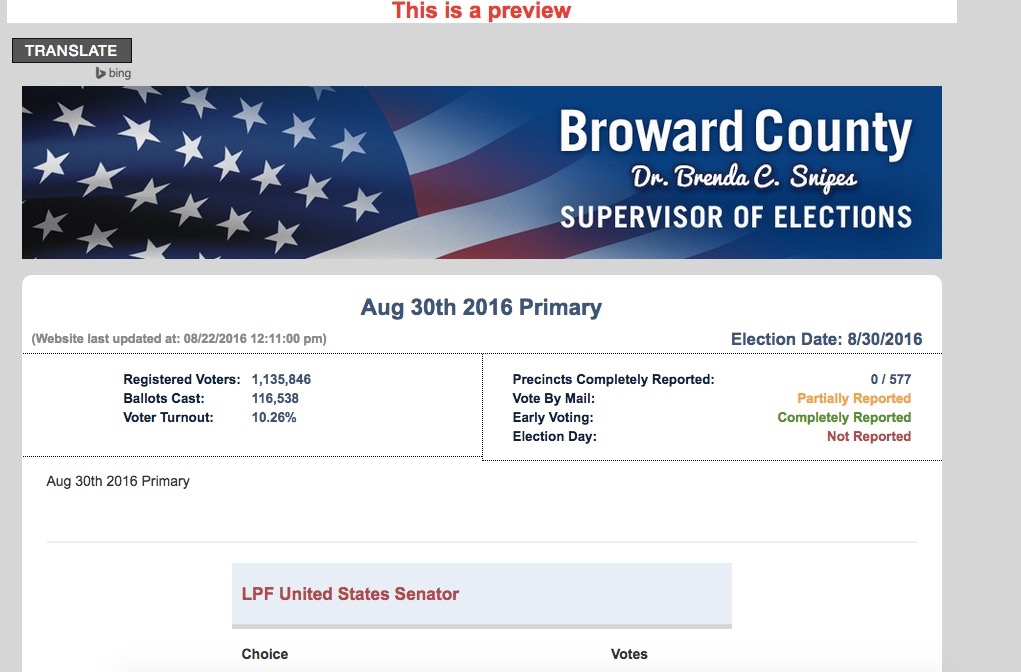Click the Broward County title text
The height and width of the screenshot is (672, 1021).
pos(736,132)
